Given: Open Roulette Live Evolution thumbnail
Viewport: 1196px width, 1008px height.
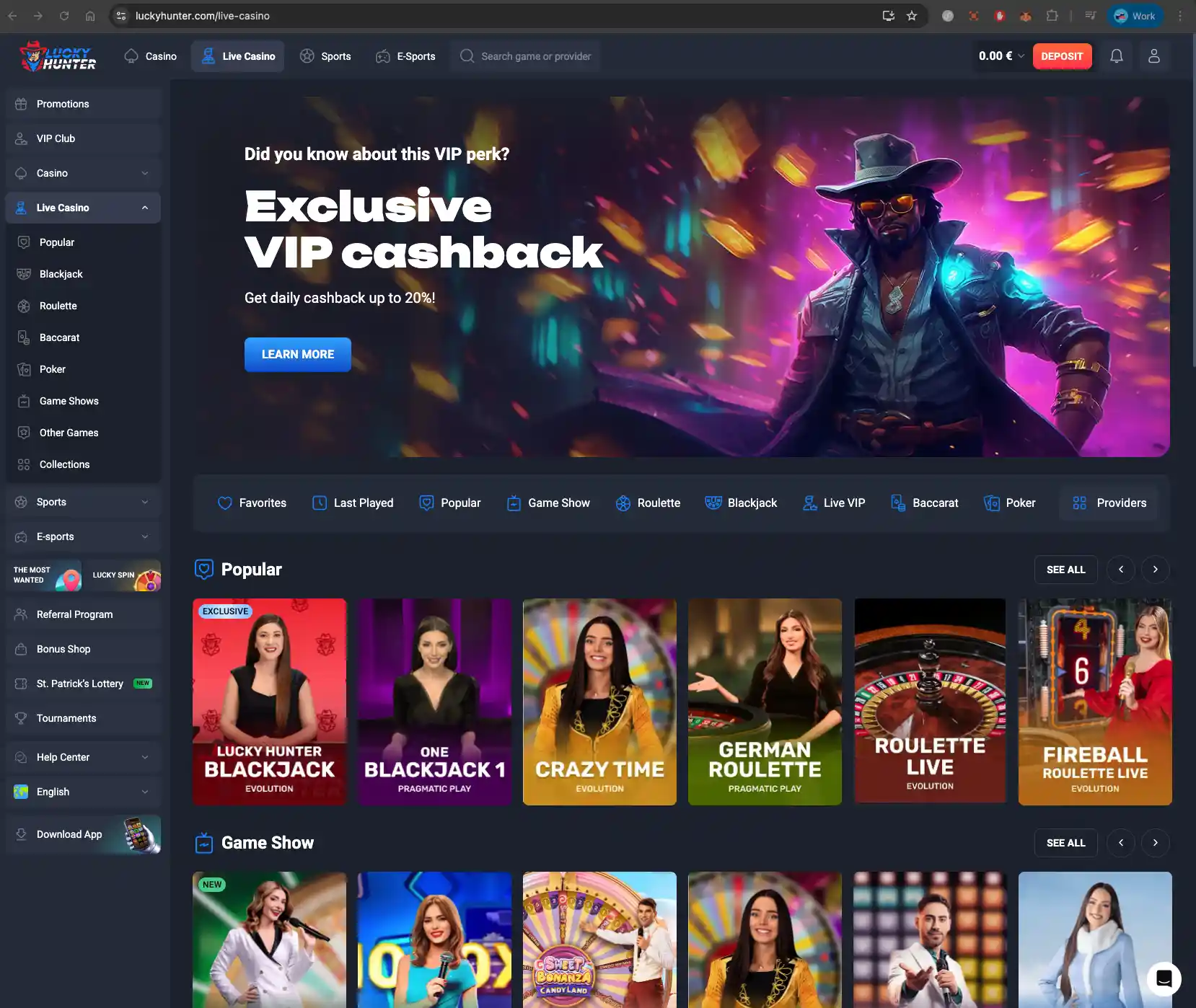Looking at the screenshot, I should click(930, 702).
